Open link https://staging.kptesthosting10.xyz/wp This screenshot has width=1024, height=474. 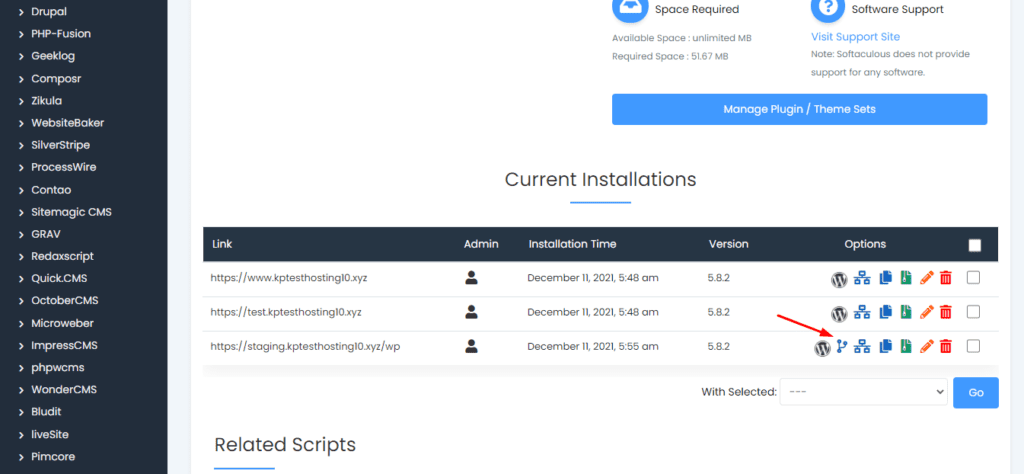point(305,347)
